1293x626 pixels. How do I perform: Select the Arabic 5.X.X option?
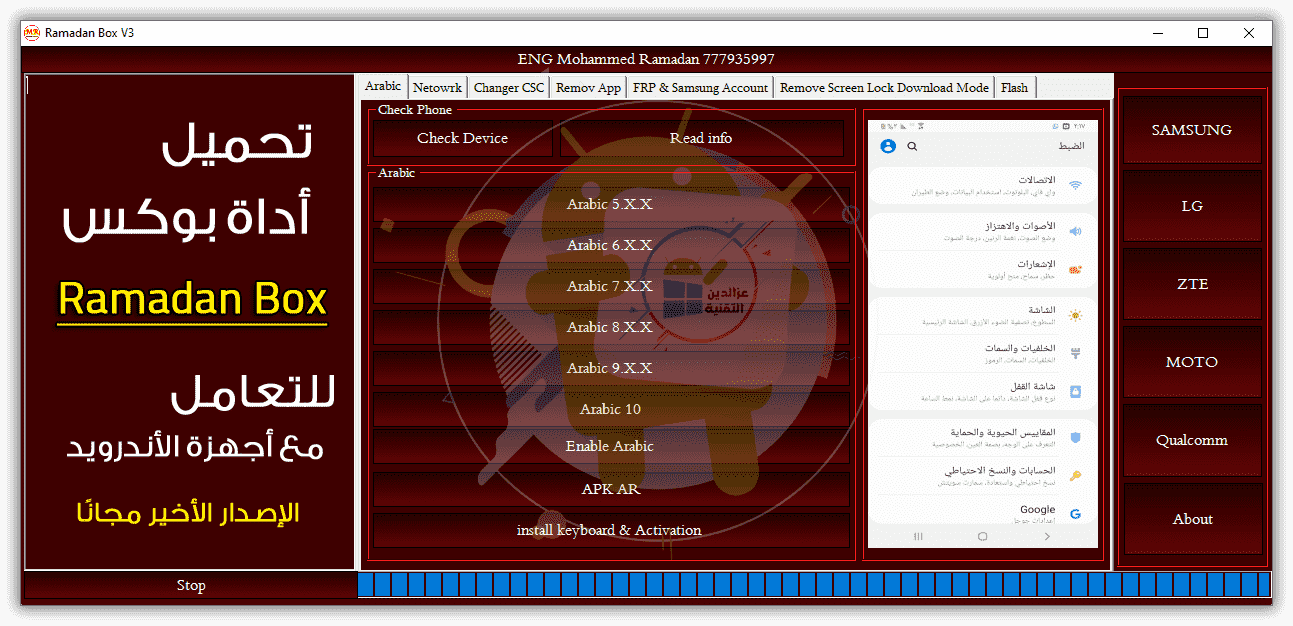click(610, 204)
